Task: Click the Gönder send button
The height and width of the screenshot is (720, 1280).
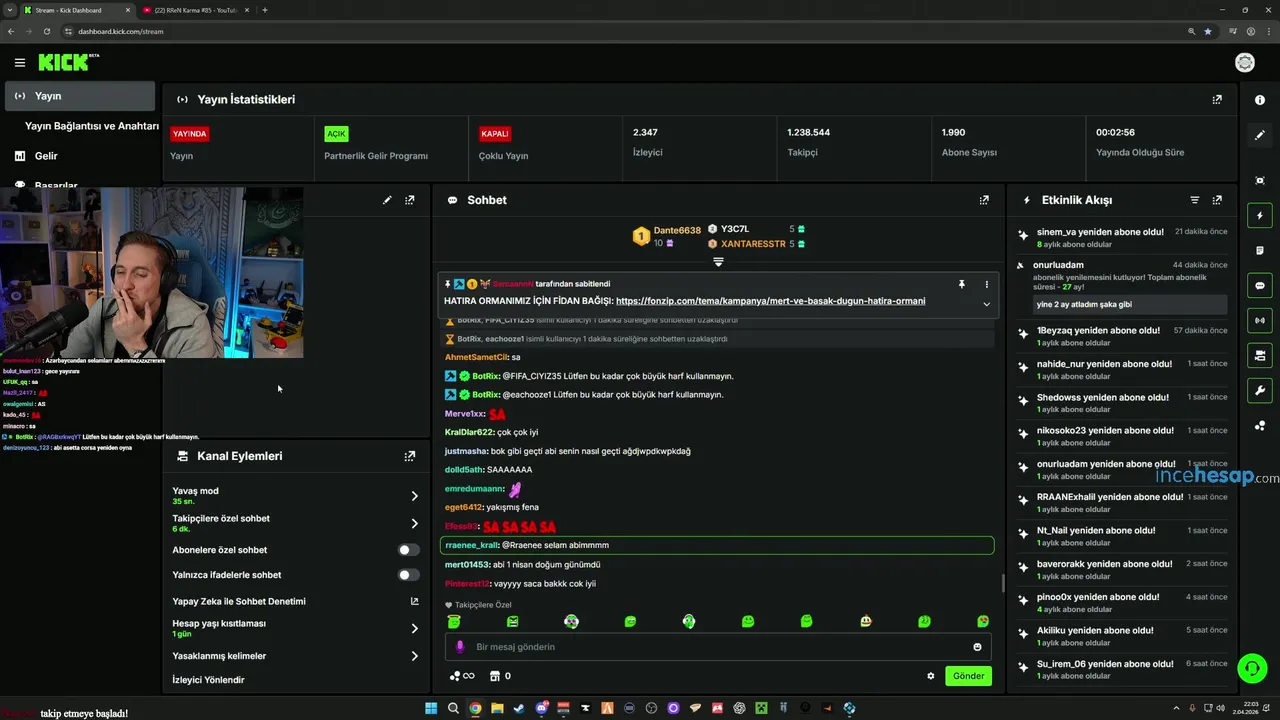Action: click(x=968, y=676)
